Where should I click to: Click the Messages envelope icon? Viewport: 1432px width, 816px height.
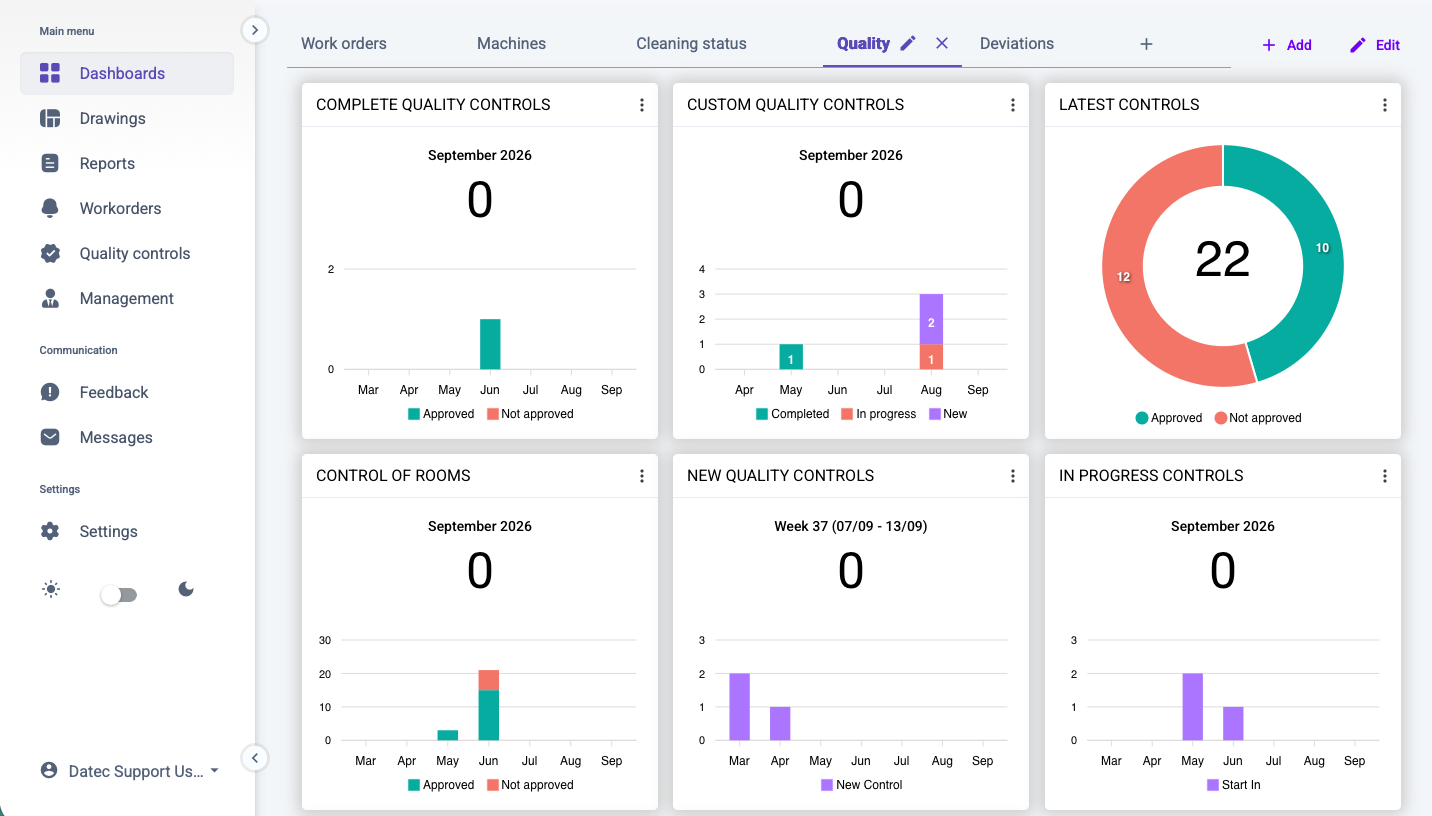(x=50, y=437)
